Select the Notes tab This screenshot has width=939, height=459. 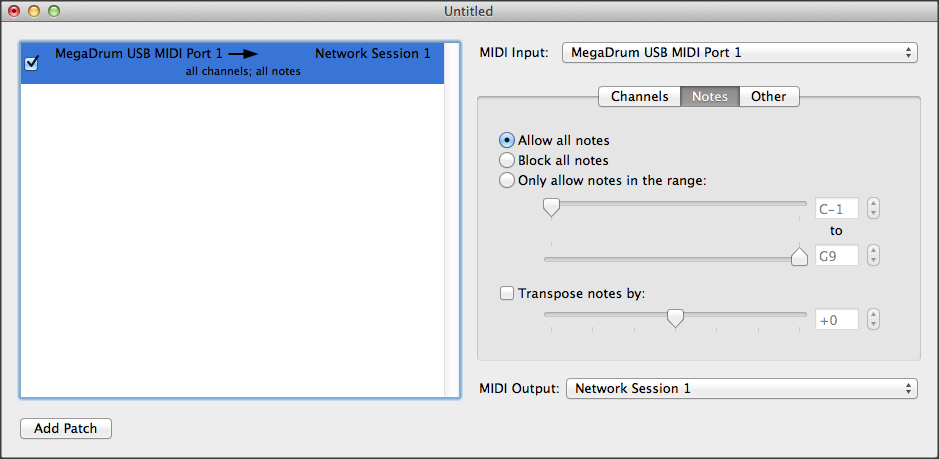(x=710, y=96)
